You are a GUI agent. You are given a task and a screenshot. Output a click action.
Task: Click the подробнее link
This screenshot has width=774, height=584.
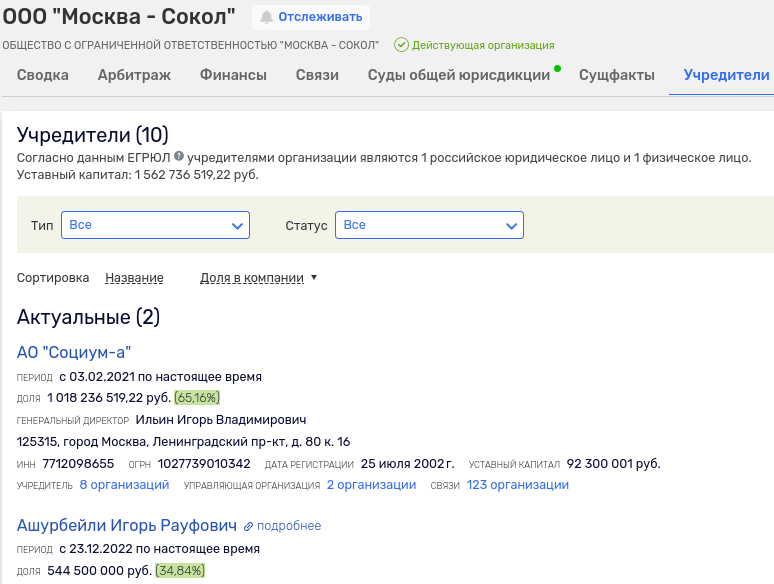click(289, 526)
